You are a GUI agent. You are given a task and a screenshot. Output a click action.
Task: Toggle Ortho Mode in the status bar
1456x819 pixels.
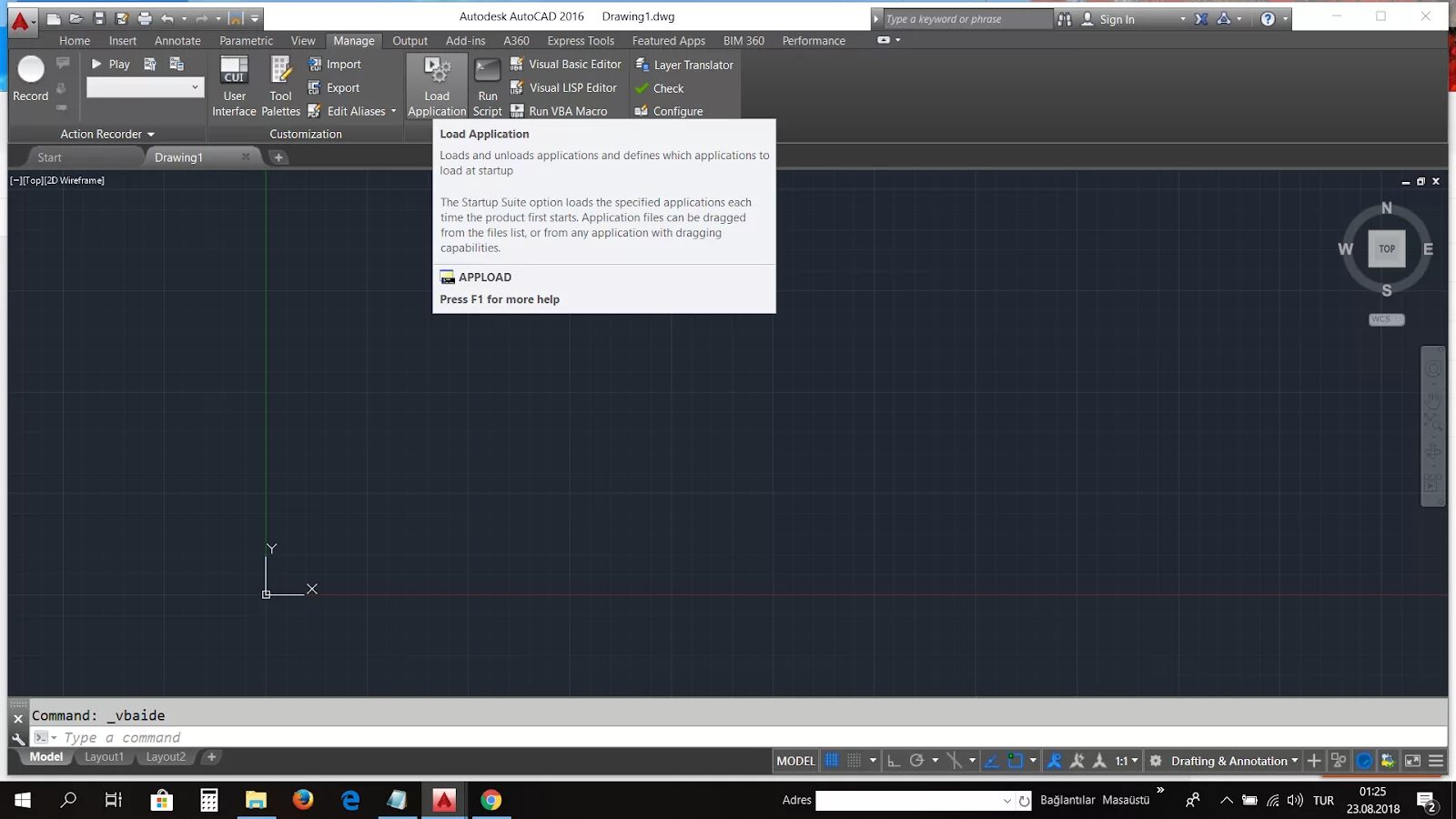click(894, 761)
